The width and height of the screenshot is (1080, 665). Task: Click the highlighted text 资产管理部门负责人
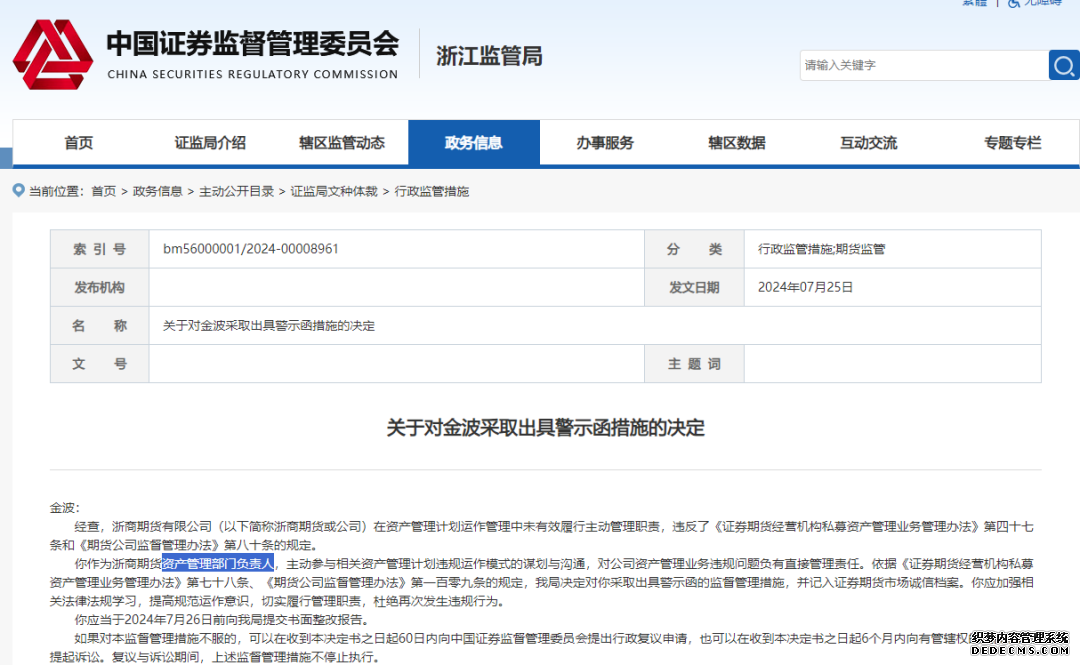218,564
